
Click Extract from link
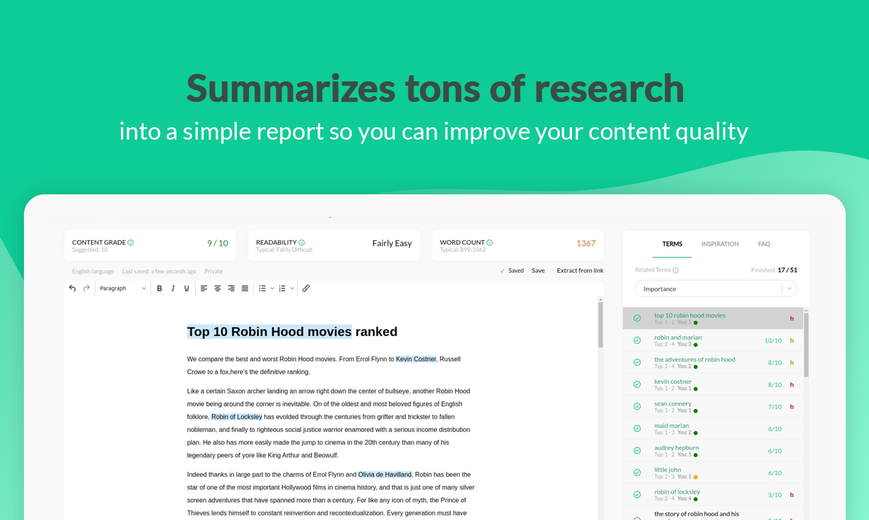(580, 271)
